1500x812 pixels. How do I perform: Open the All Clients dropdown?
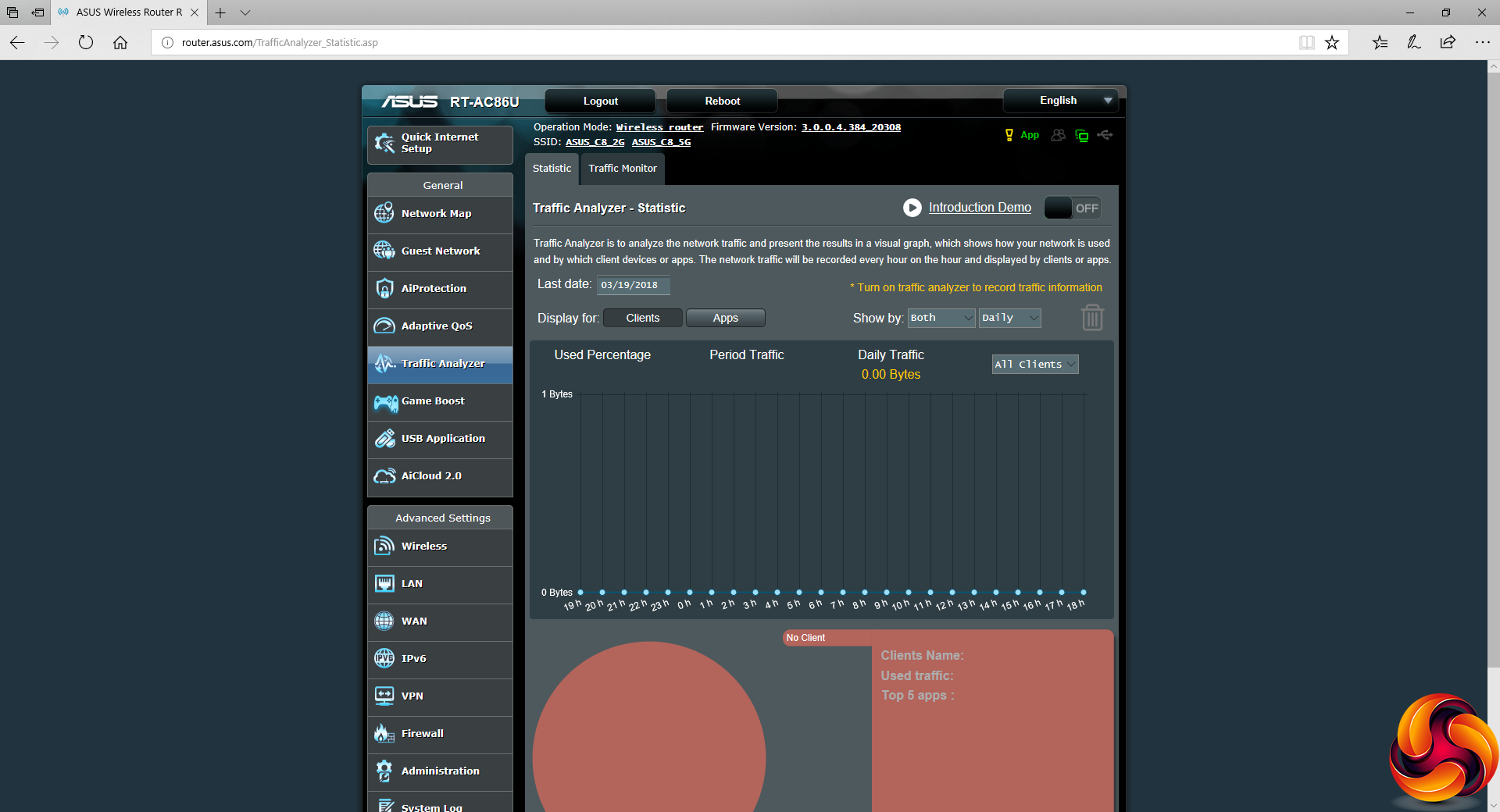(x=1035, y=365)
